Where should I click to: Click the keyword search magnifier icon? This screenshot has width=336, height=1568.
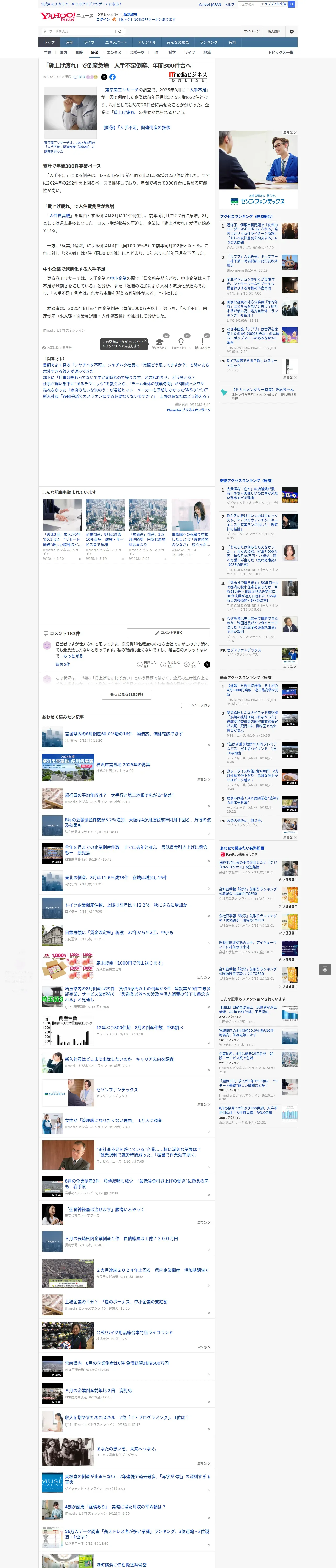[x=120, y=32]
